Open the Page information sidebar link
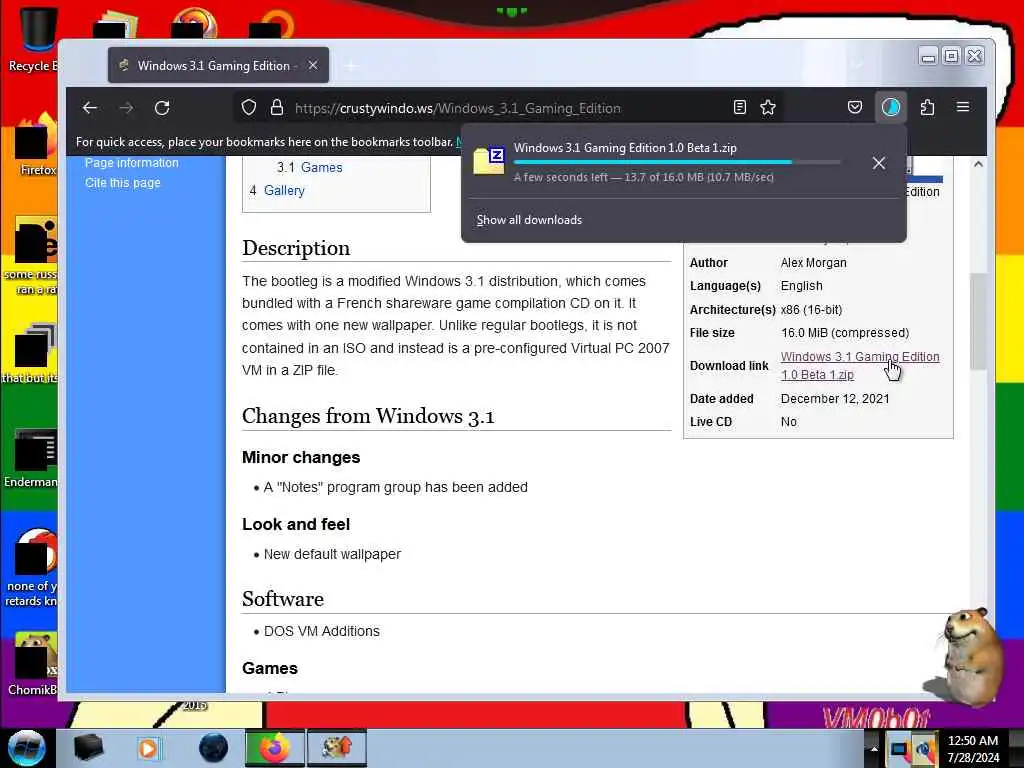The width and height of the screenshot is (1024, 768). [x=131, y=163]
